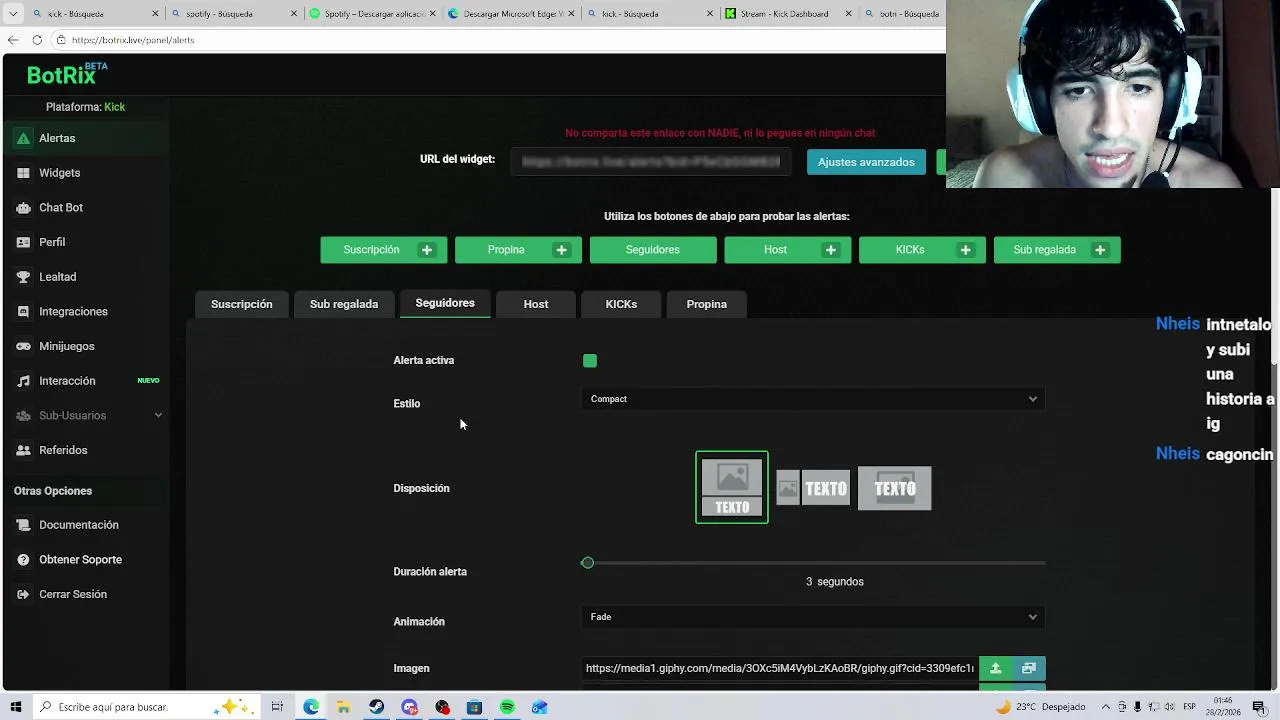1280x720 pixels.
Task: Switch to the Host alert tab
Action: (x=536, y=304)
